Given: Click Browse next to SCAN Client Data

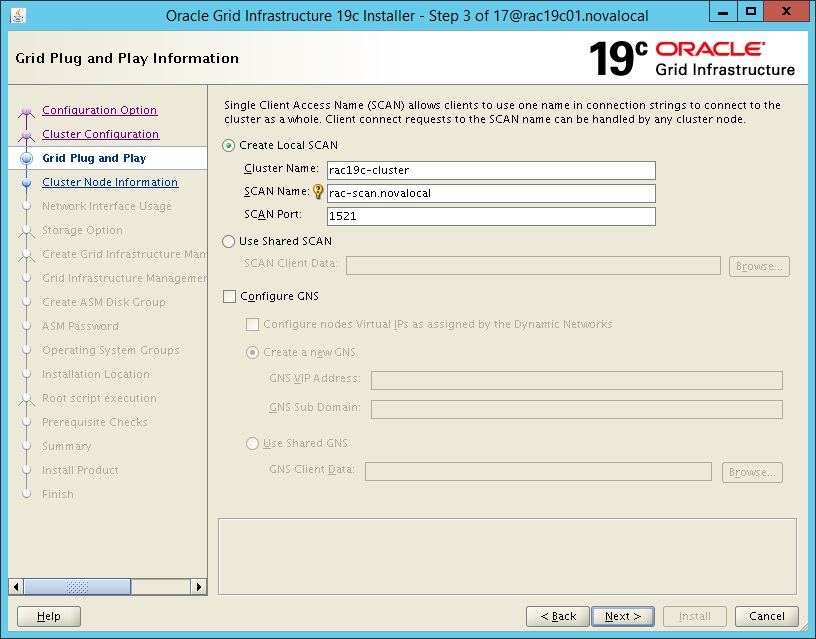Looking at the screenshot, I should click(x=758, y=266).
